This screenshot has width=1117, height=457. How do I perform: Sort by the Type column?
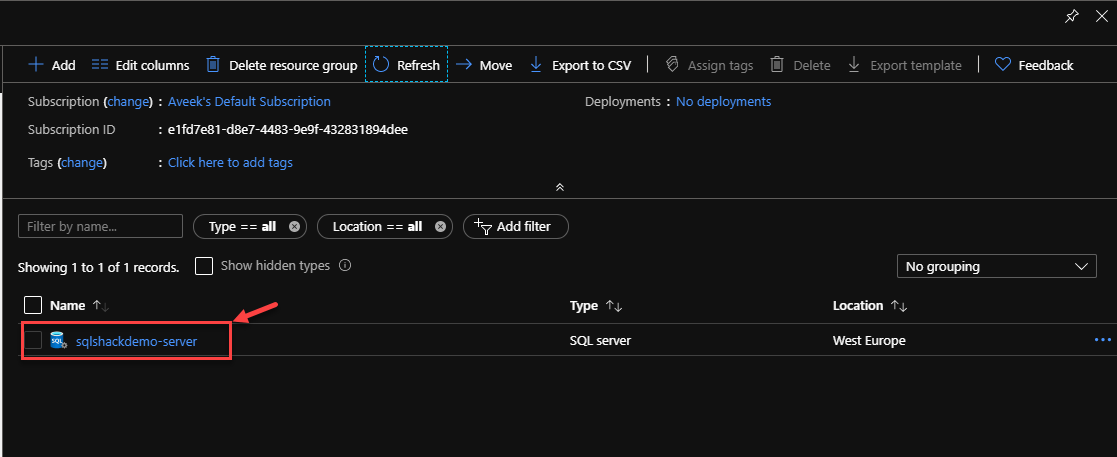point(614,306)
